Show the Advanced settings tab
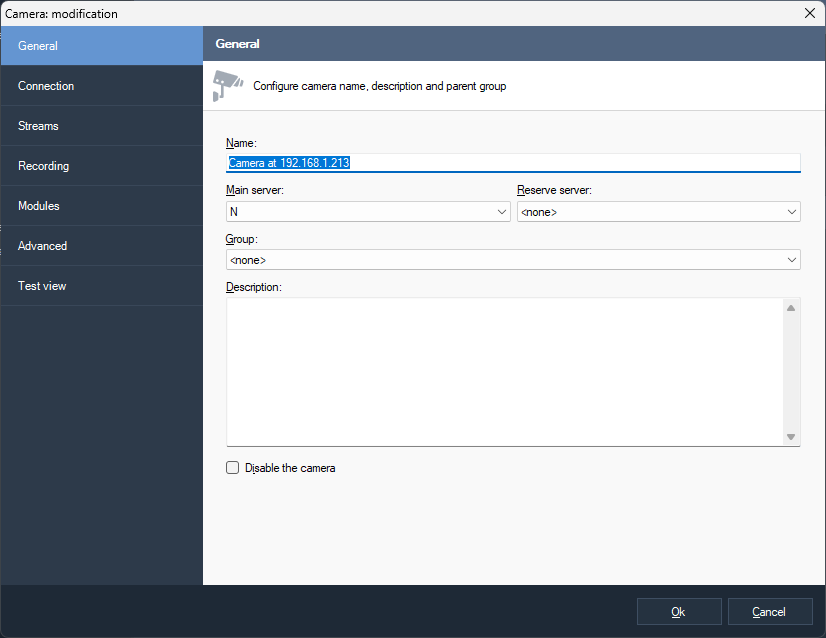 [101, 246]
